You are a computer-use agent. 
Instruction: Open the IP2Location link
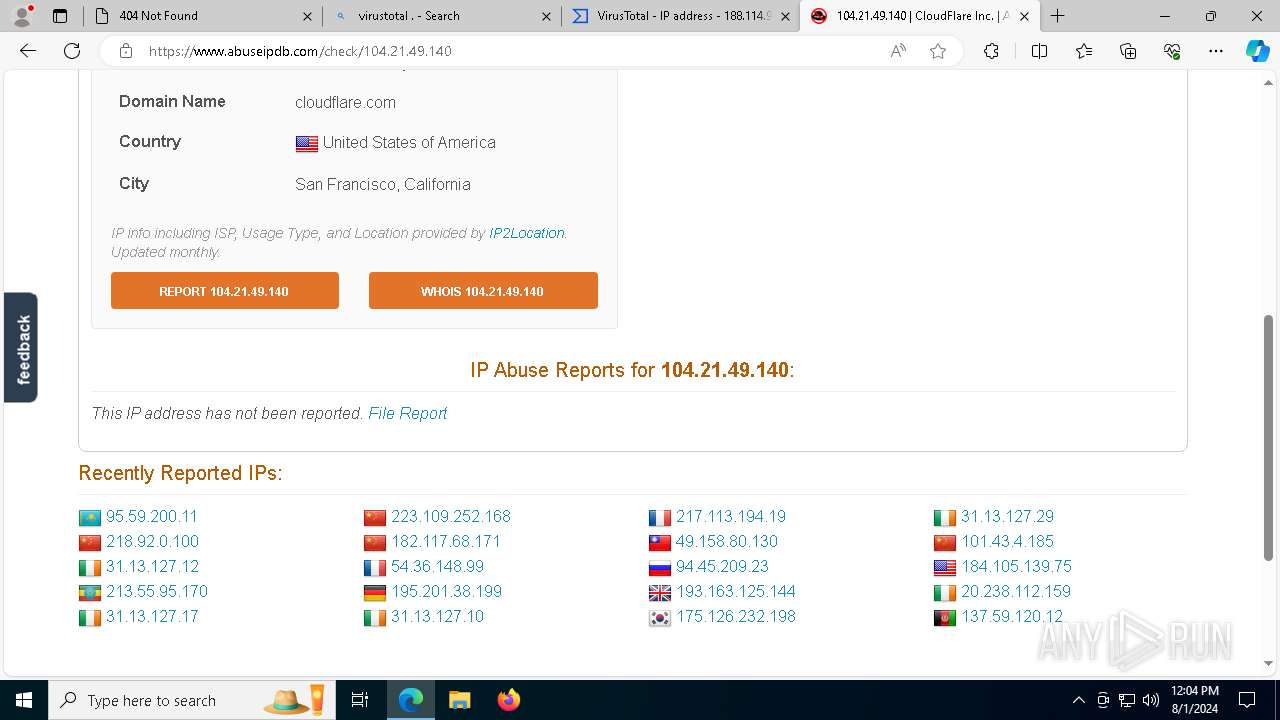(526, 233)
